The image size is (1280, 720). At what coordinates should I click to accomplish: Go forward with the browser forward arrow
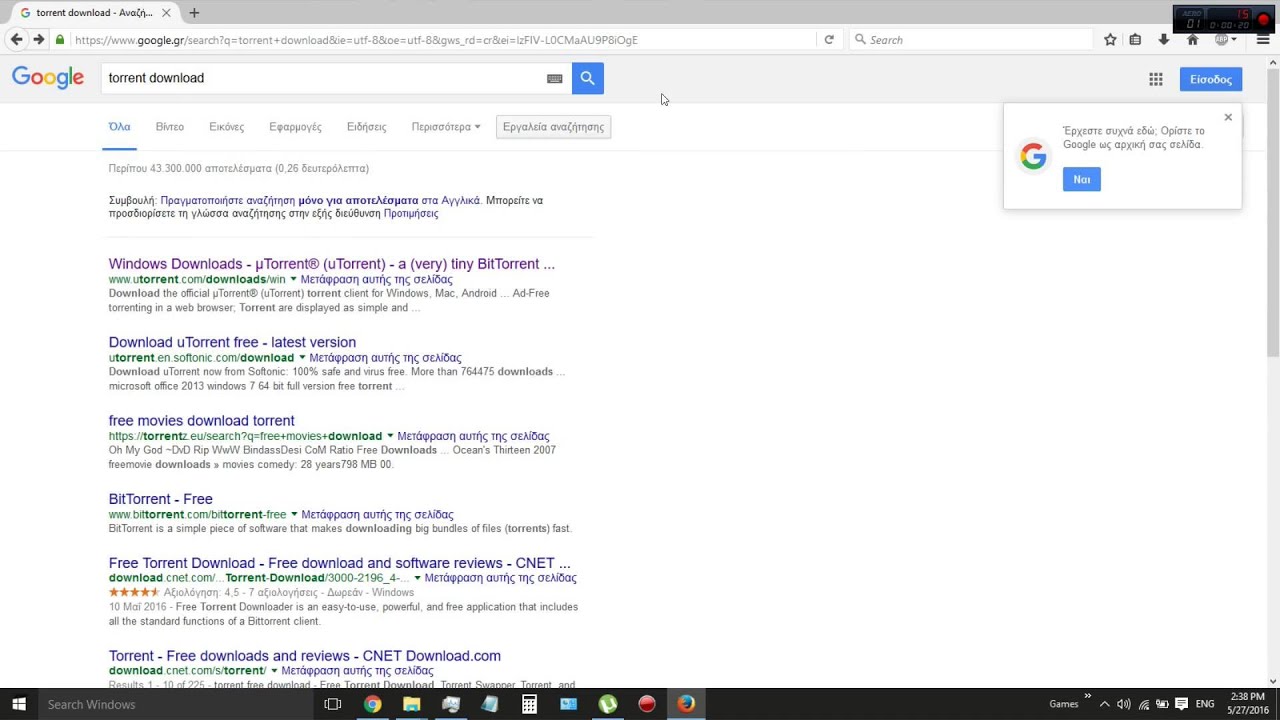coord(38,39)
